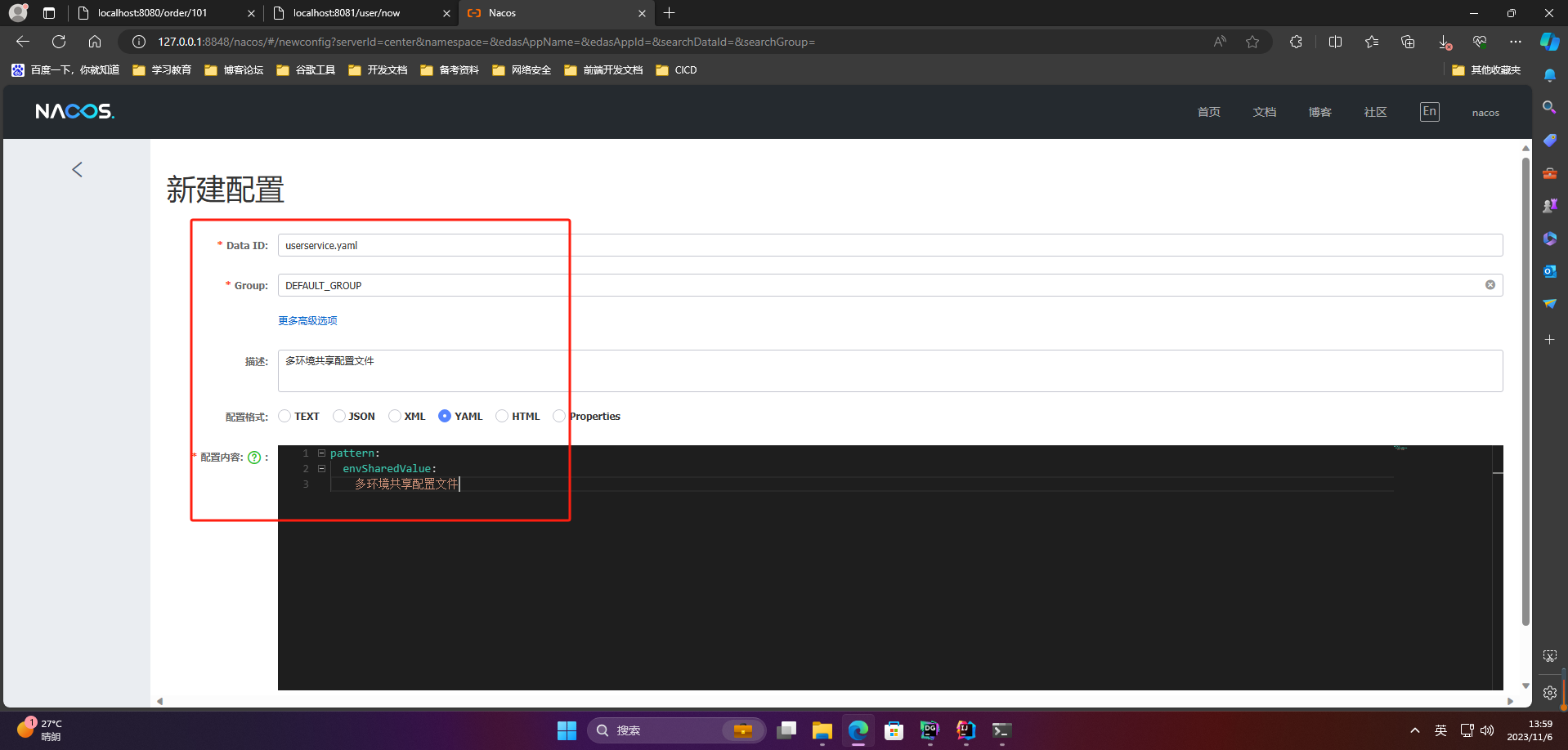The image size is (1568, 750).
Task: Switch language with the En icon
Action: pos(1429,112)
